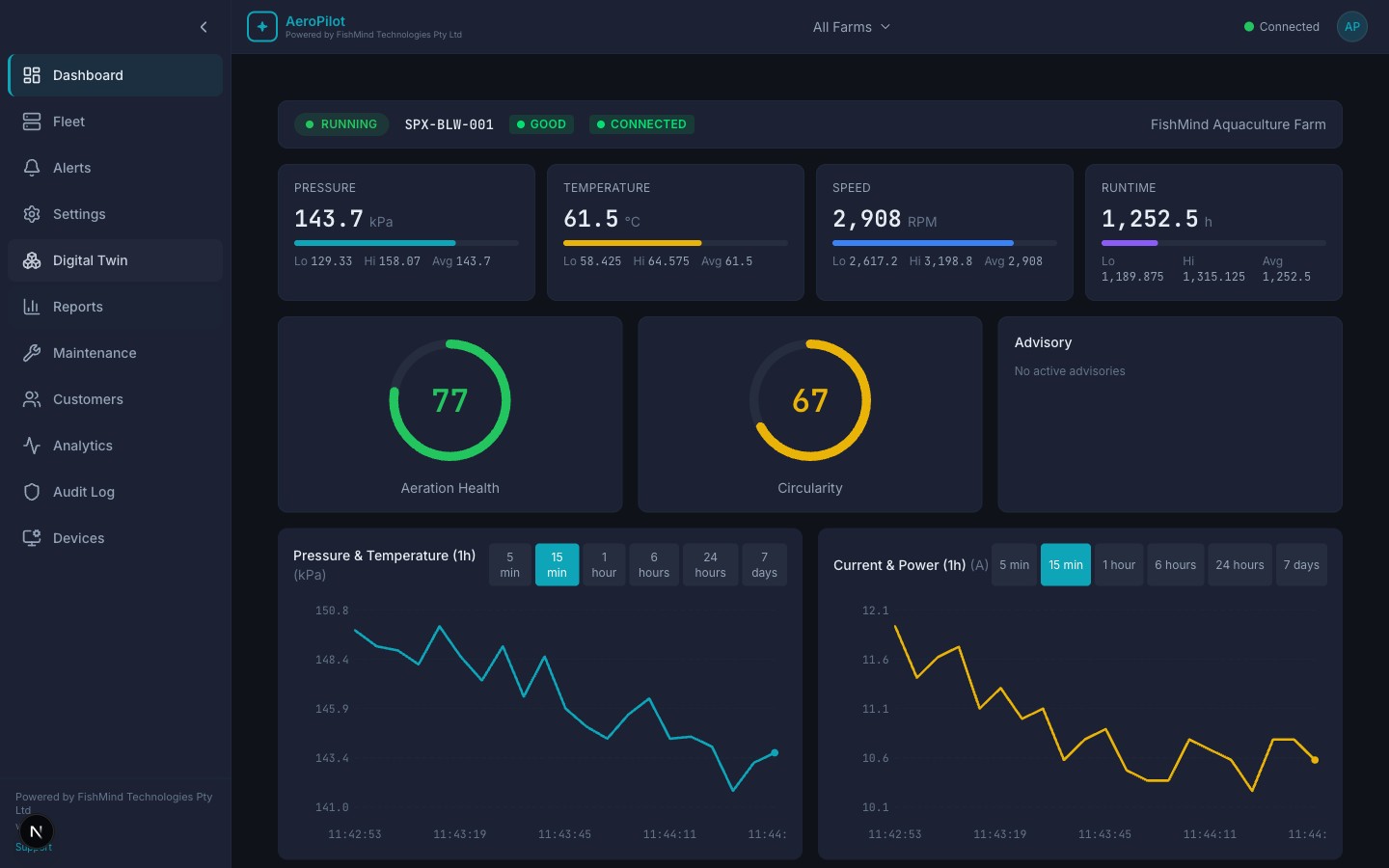Click the Reports bar chart icon
Viewport: 1389px width, 868px height.
[x=32, y=307]
